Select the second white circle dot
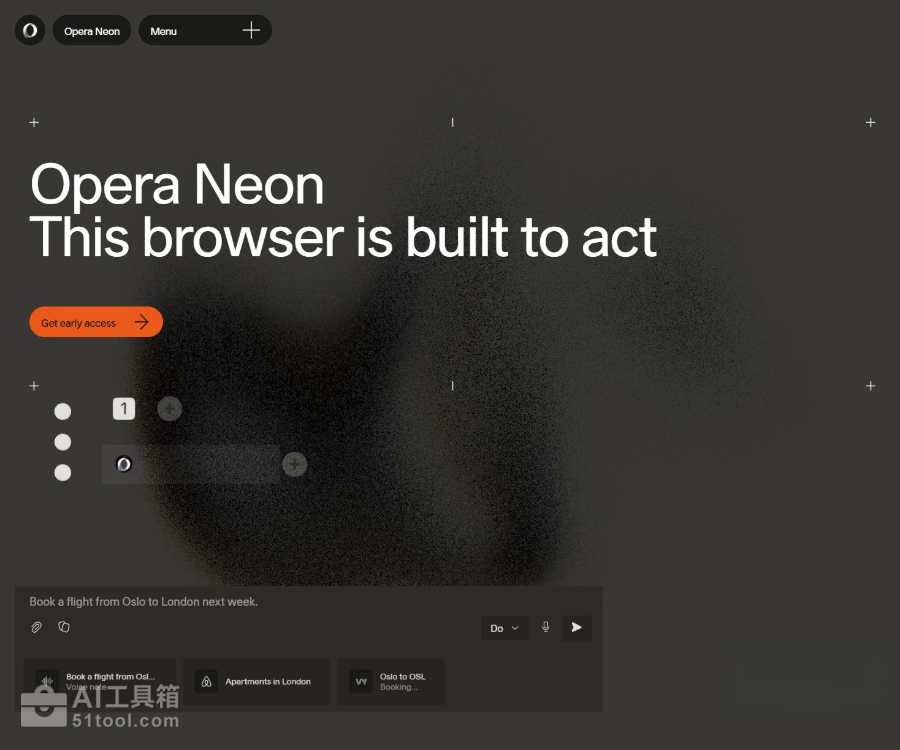 pos(63,442)
